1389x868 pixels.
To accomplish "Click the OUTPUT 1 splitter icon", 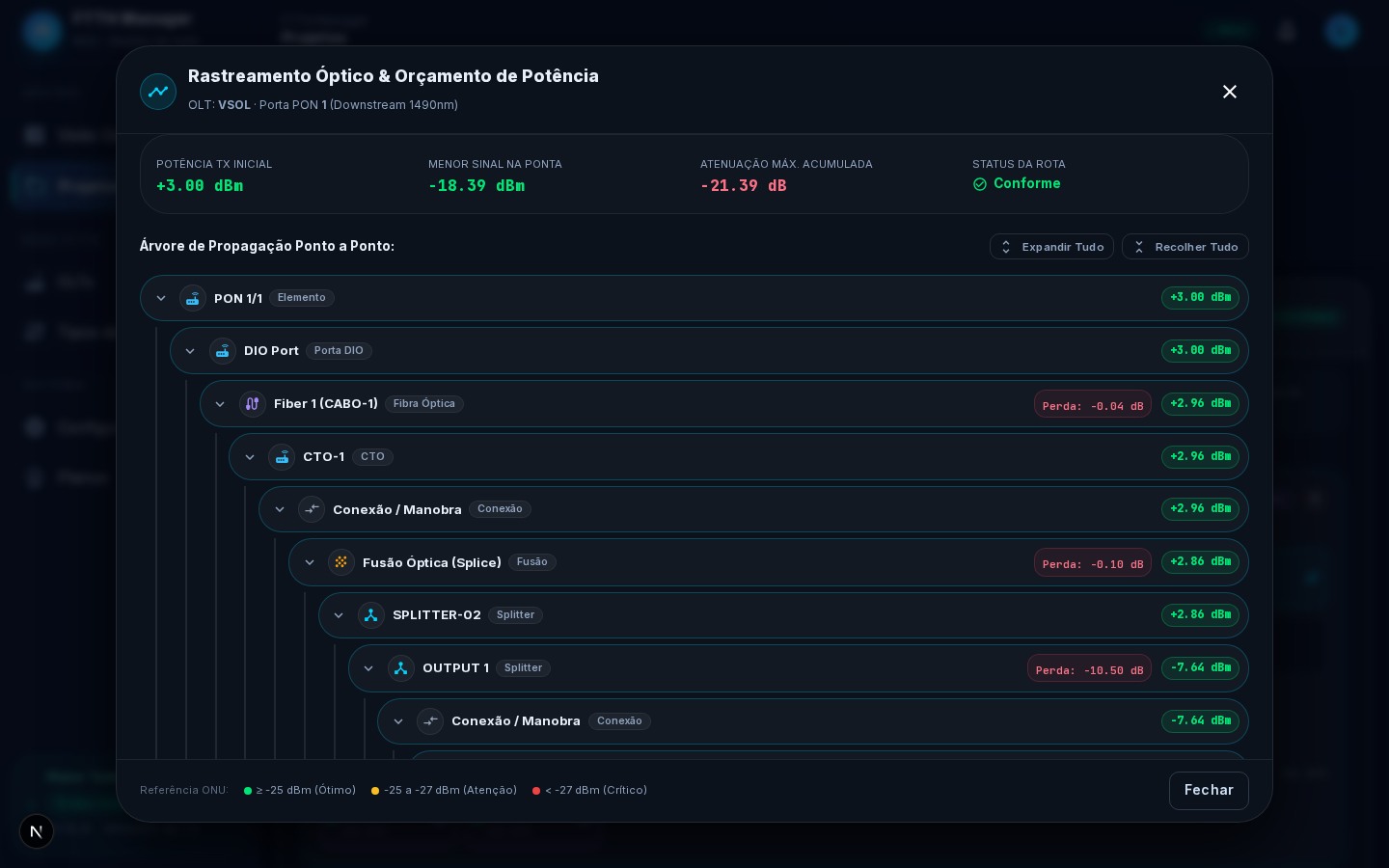I will [401, 668].
